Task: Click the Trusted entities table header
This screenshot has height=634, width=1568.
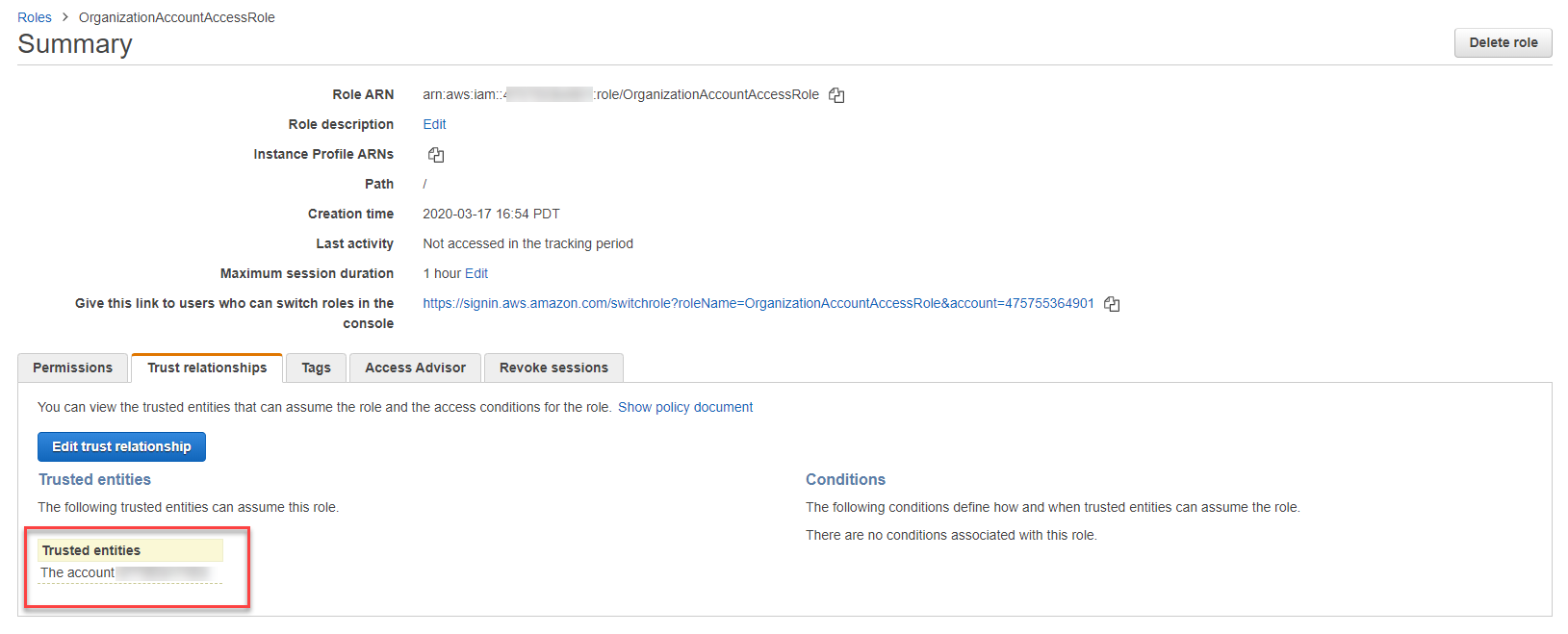Action: (91, 550)
